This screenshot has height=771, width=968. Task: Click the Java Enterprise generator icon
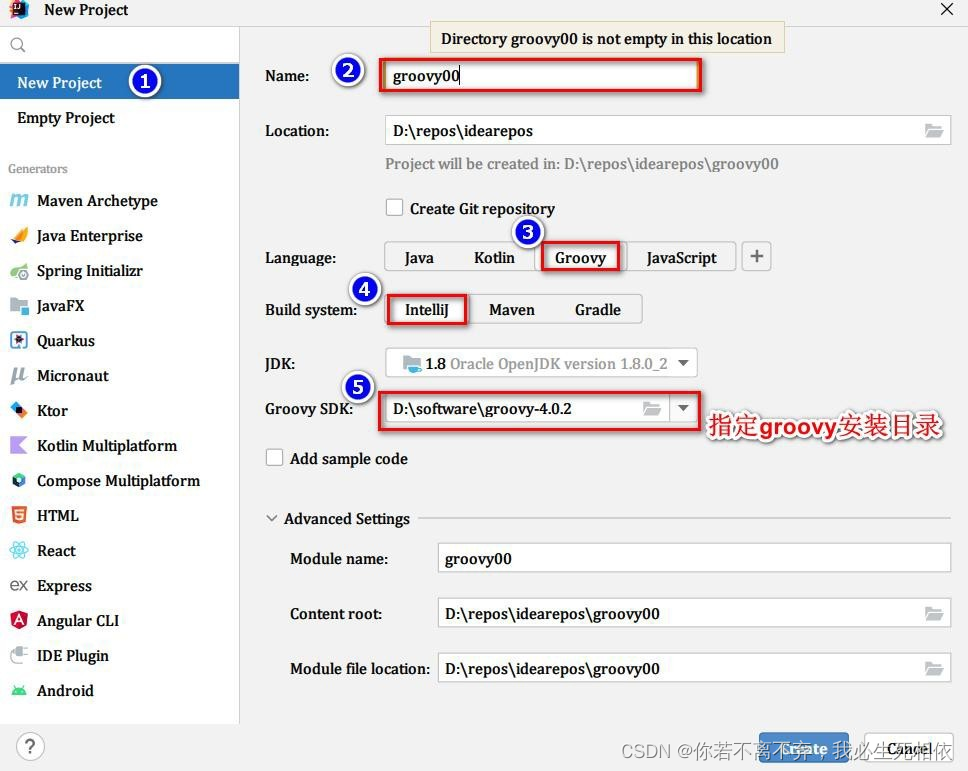pos(19,236)
